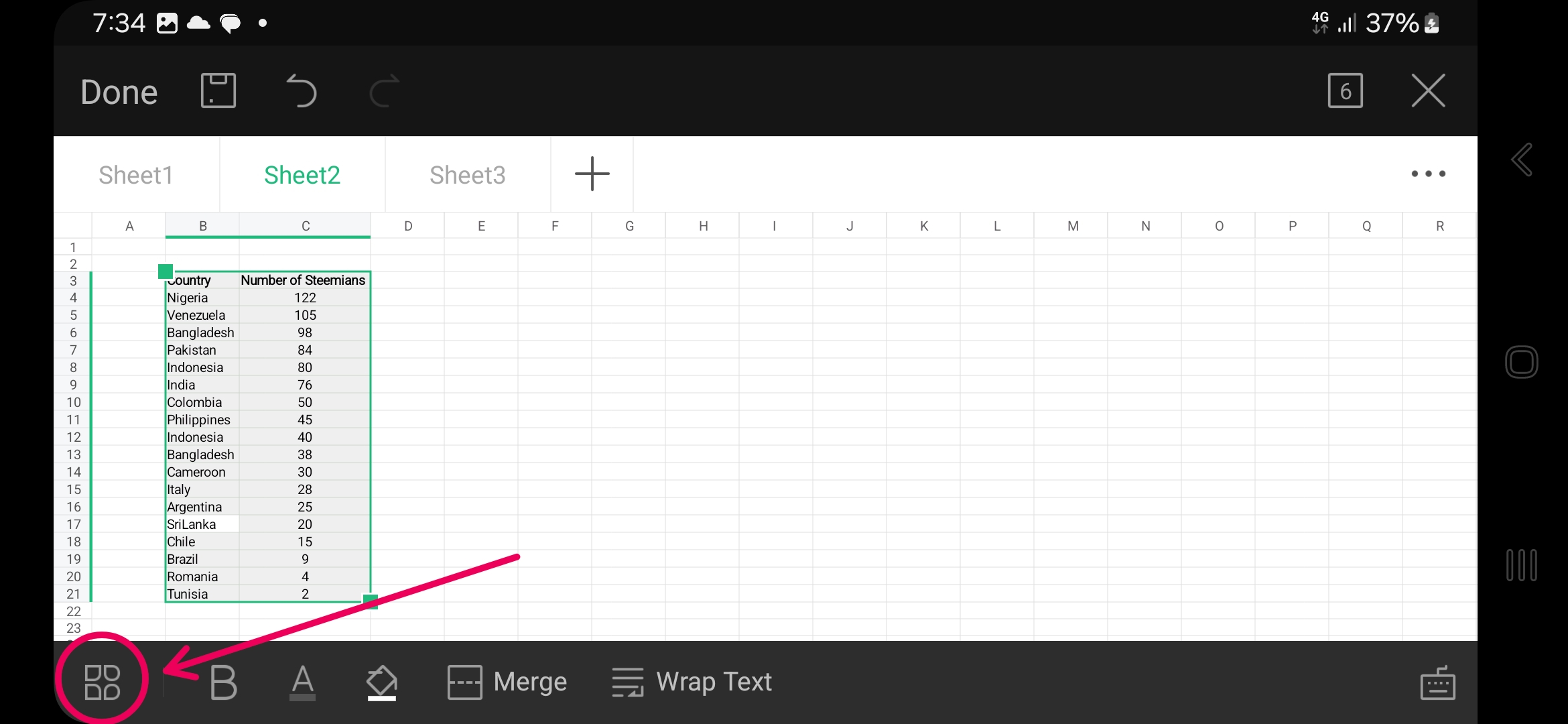Open the font color A icon
This screenshot has height=724, width=1568.
pyautogui.click(x=302, y=682)
